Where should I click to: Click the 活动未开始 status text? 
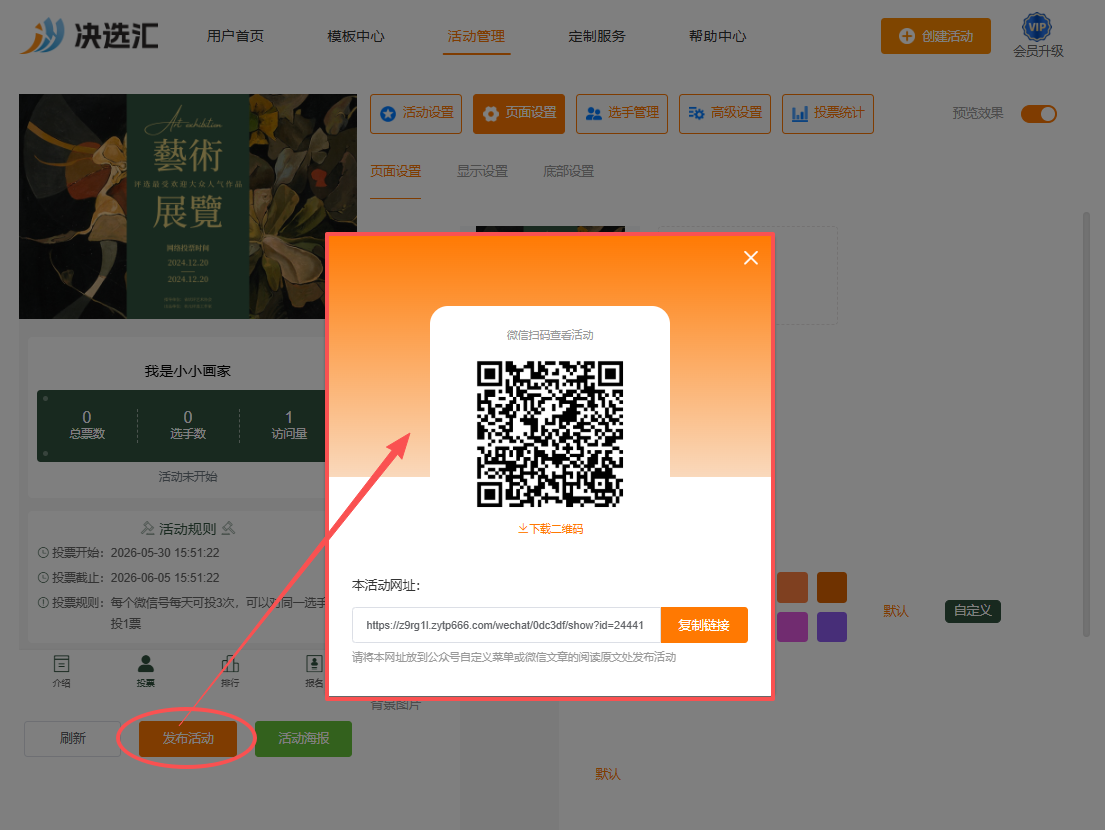pos(187,477)
